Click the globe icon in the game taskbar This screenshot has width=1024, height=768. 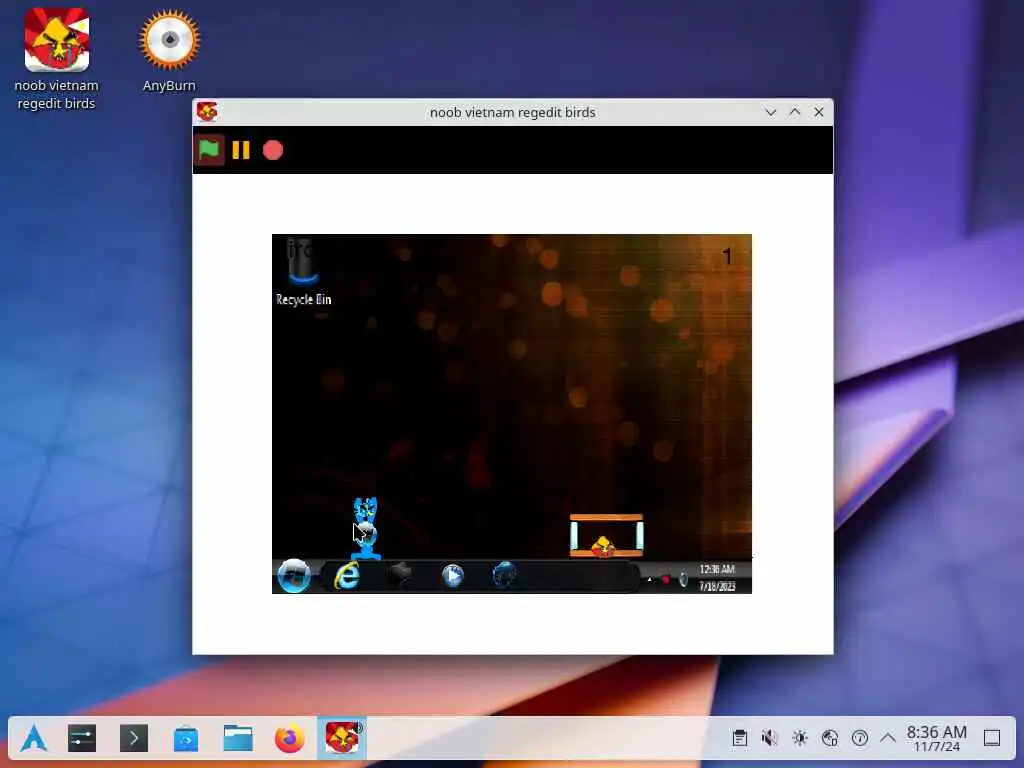[505, 575]
